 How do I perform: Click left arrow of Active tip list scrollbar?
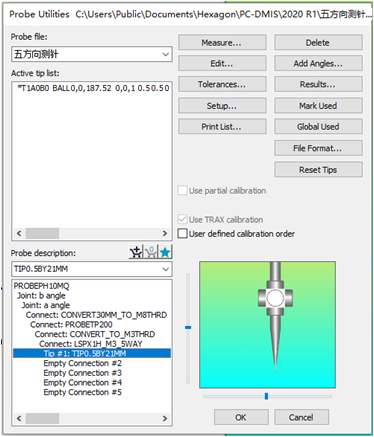pyautogui.click(x=19, y=233)
